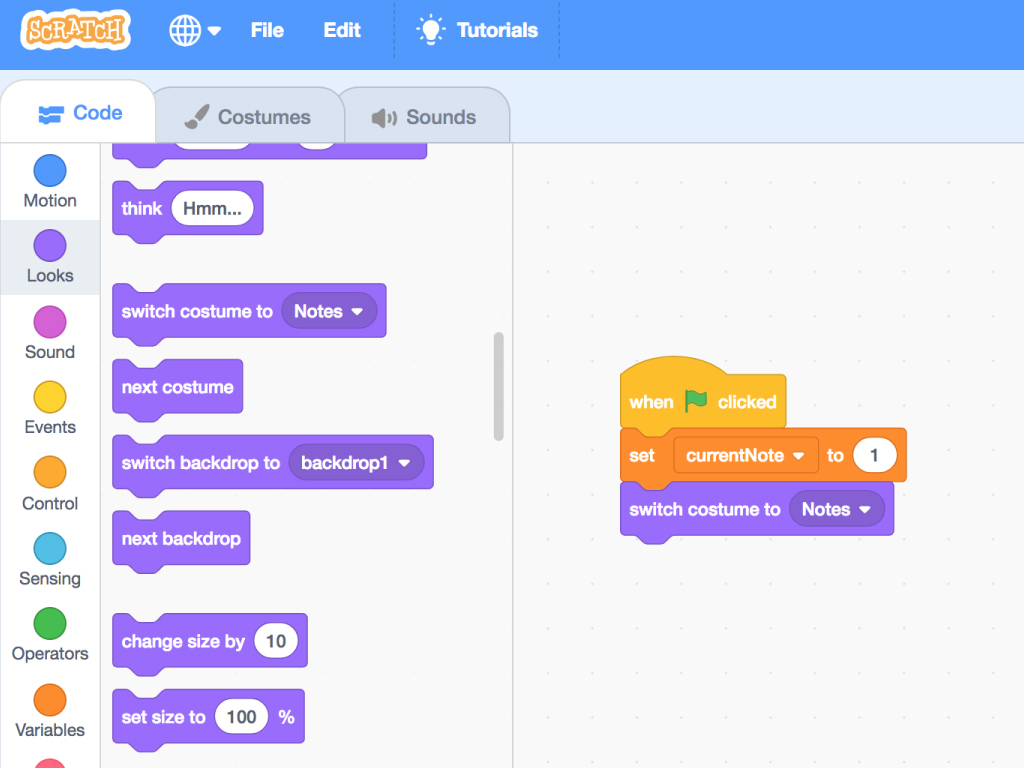1024x768 pixels.
Task: Click the change size by block
Action: point(210,643)
